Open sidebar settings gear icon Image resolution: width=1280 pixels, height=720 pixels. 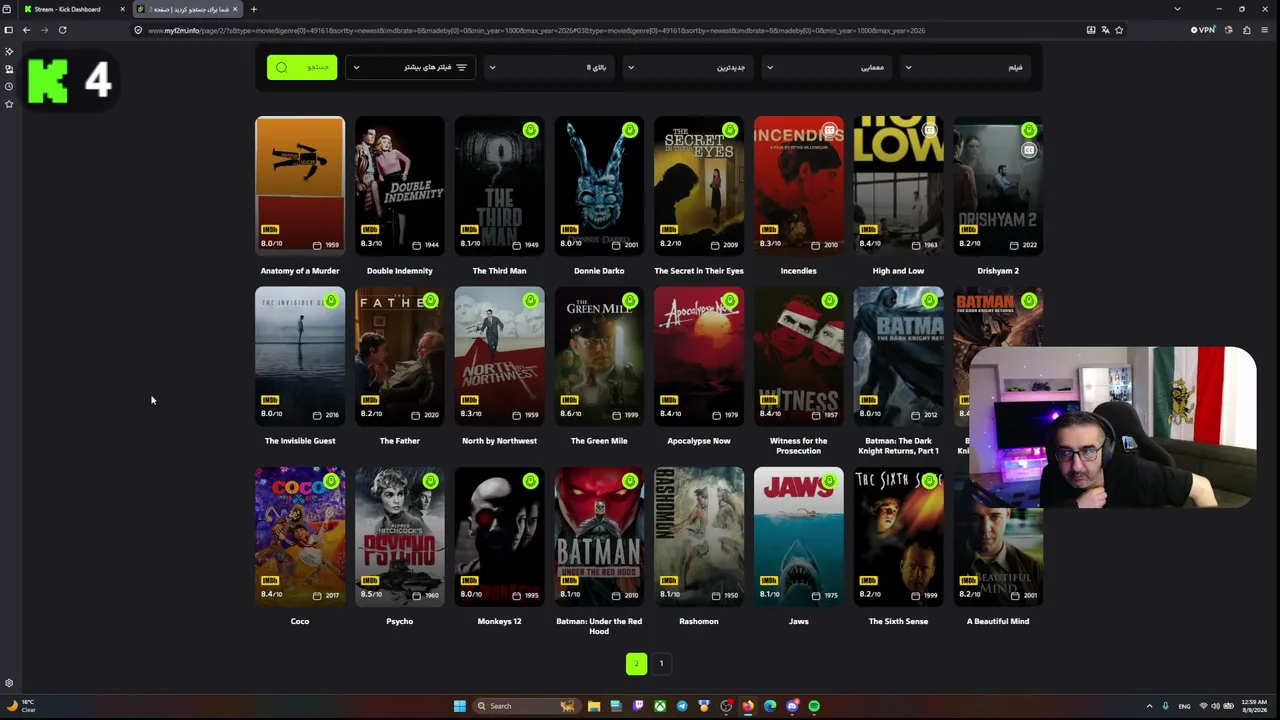[x=9, y=684]
